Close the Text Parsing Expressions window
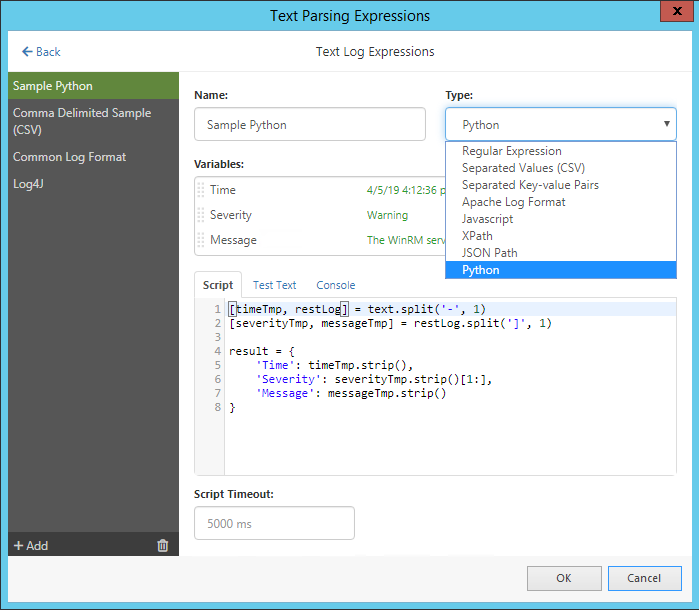699x610 pixels. 677,11
